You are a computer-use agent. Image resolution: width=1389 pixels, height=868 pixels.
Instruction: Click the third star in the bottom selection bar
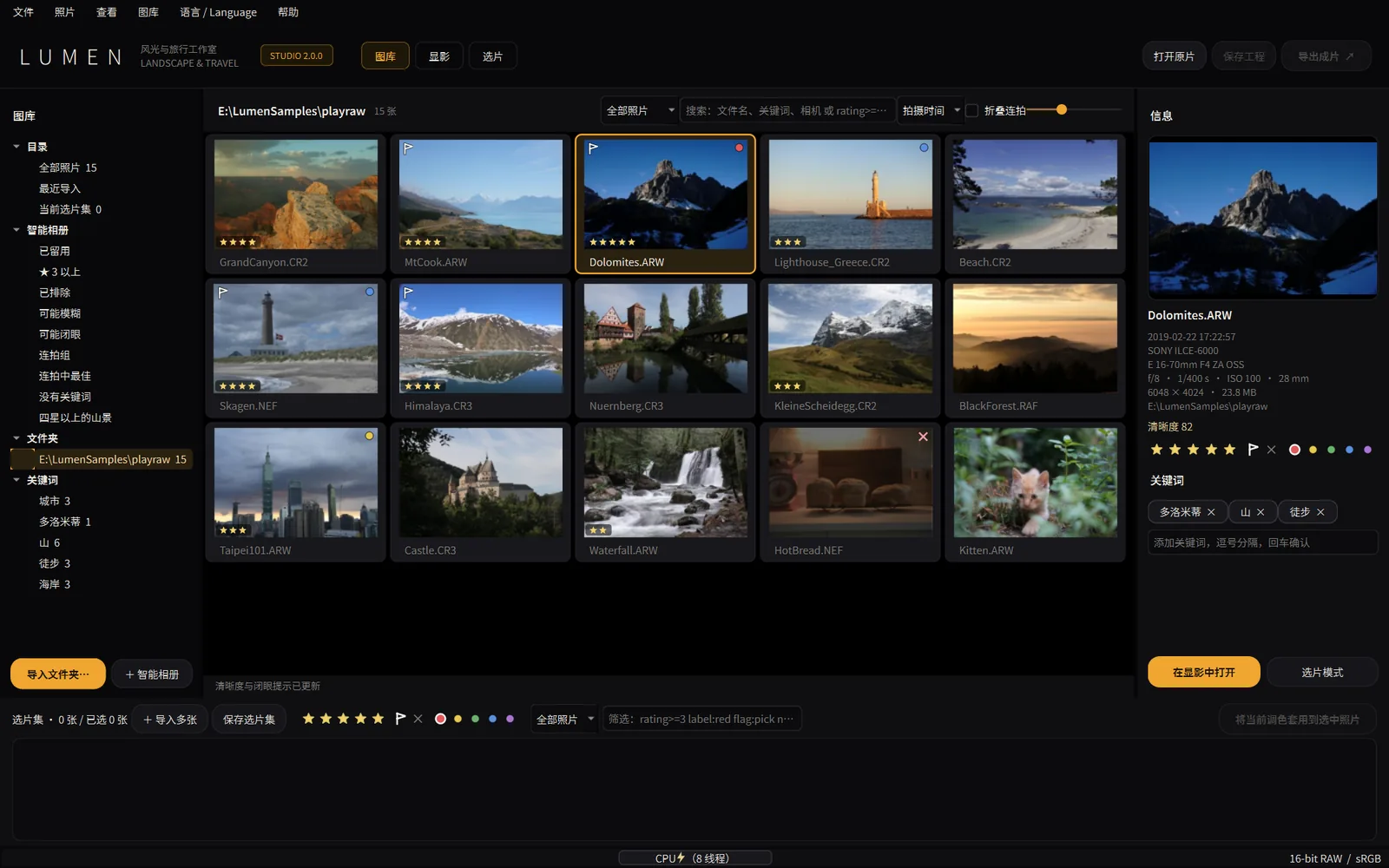[x=343, y=719]
